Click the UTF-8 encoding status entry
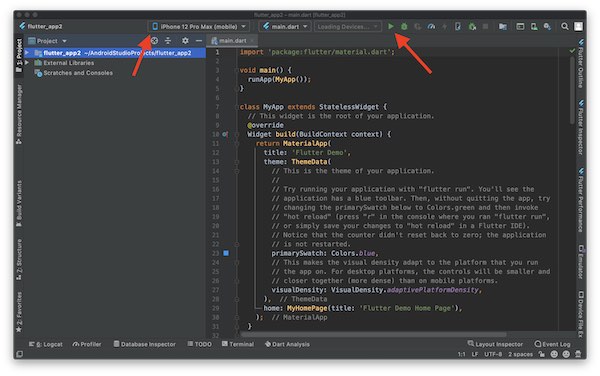 pos(493,354)
